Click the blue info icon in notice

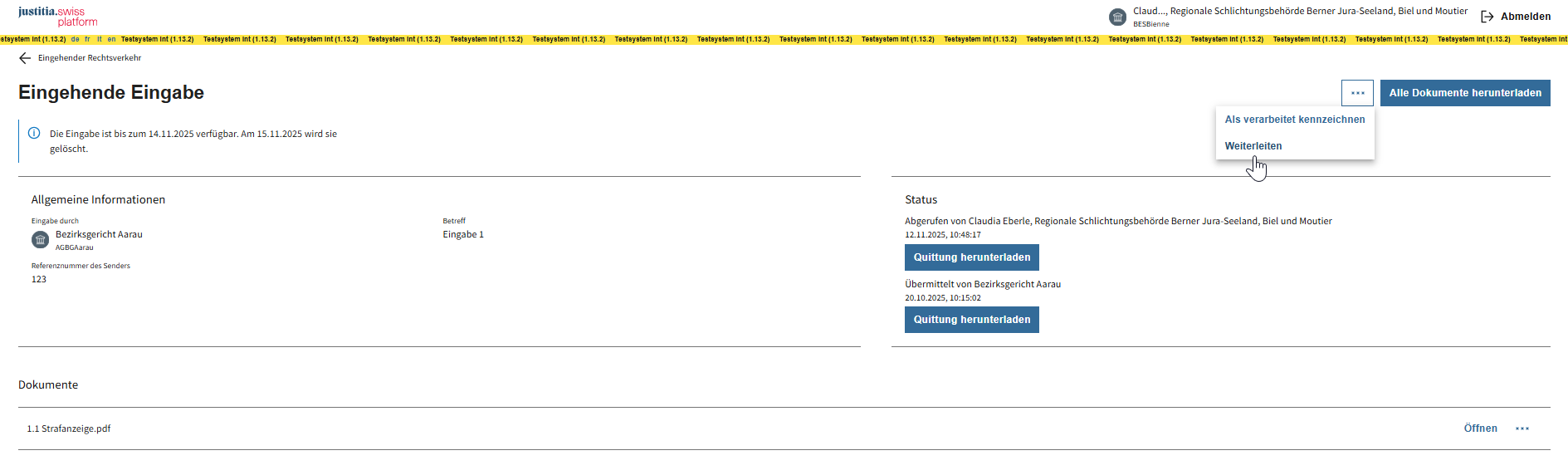[x=34, y=133]
